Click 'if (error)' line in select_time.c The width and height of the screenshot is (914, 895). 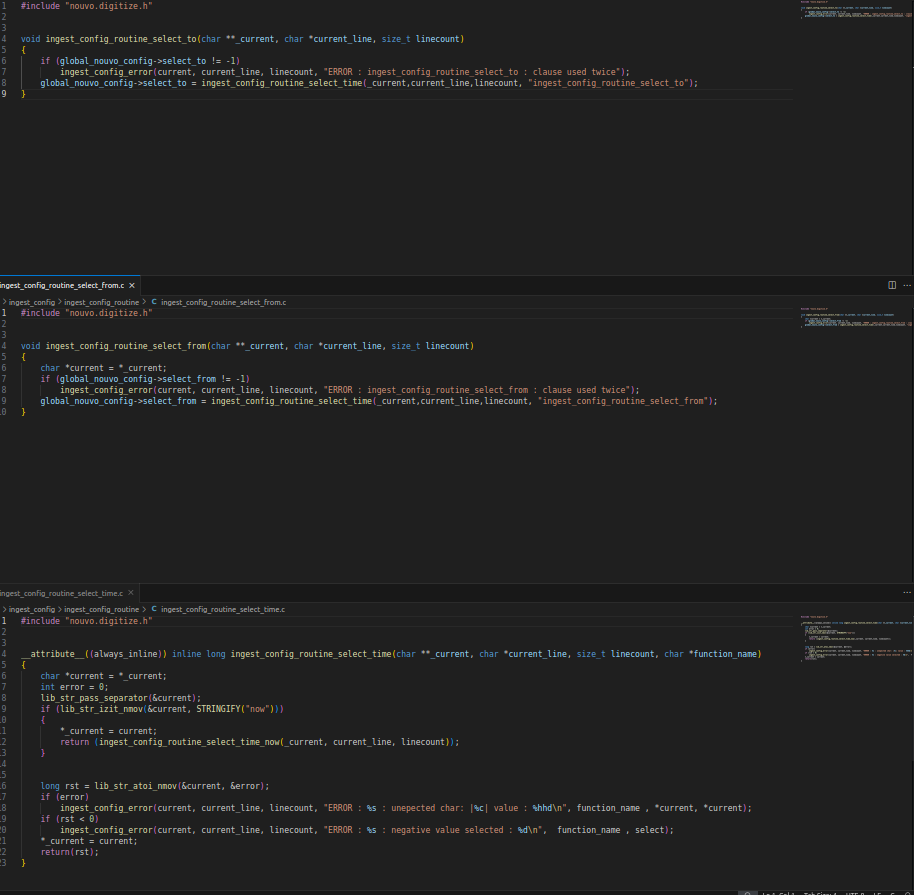pos(65,797)
